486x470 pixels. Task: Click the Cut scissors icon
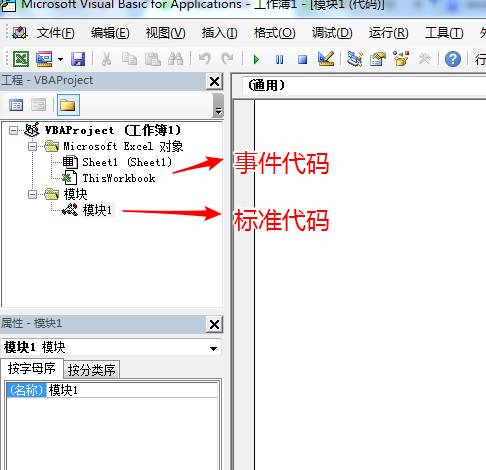click(106, 59)
